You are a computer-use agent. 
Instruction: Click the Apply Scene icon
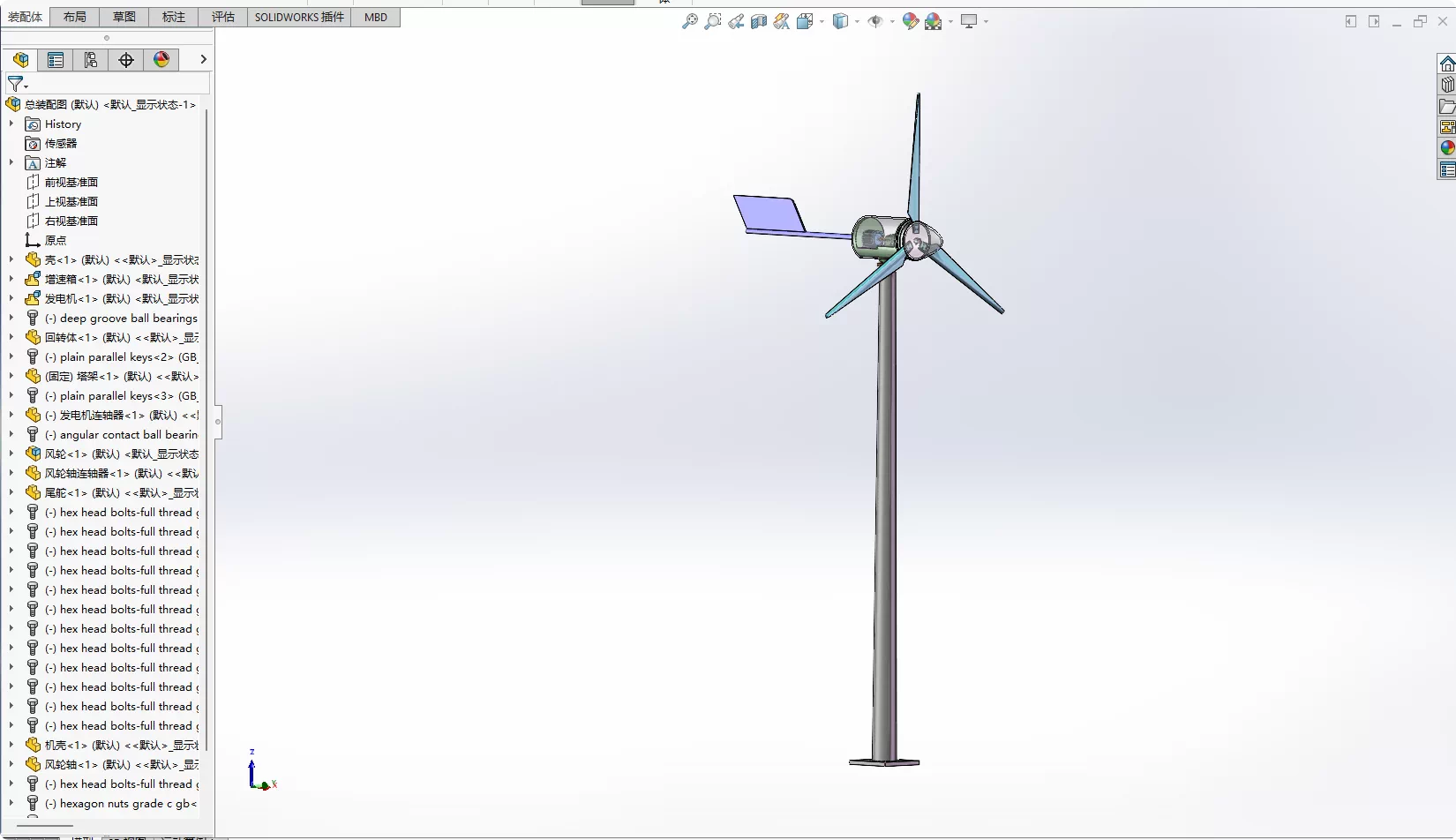click(x=934, y=21)
